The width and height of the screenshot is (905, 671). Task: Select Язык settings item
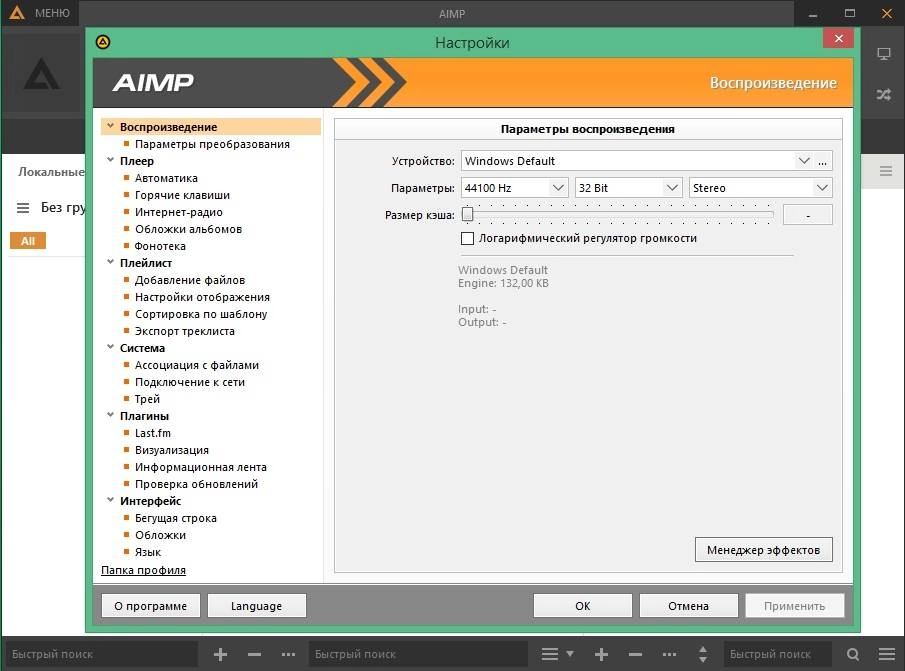coord(148,552)
